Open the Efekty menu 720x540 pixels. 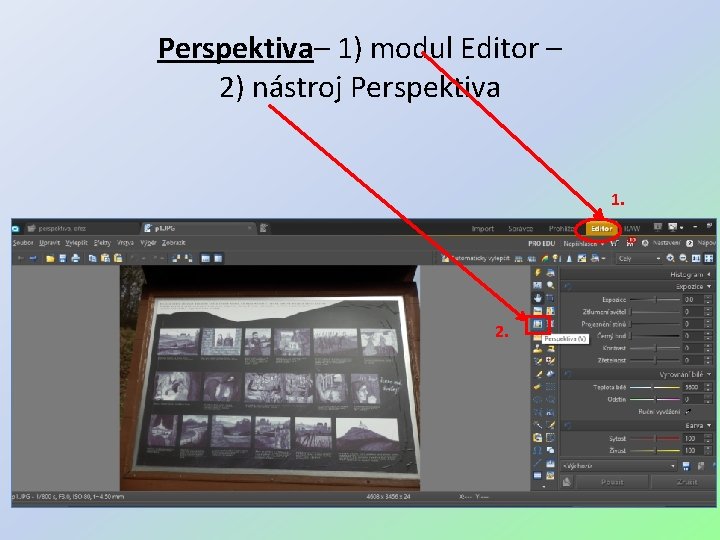(x=102, y=242)
